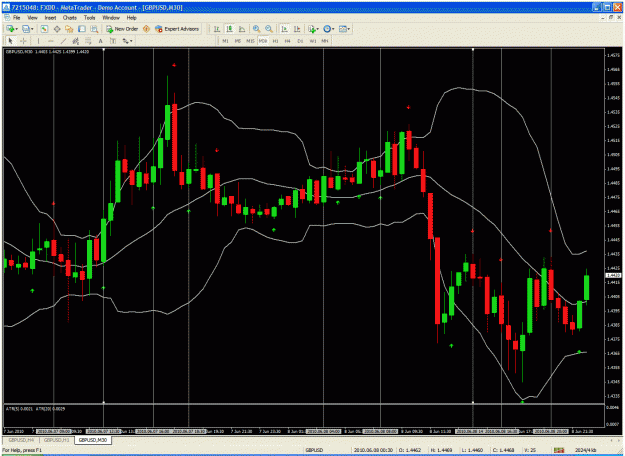Click the ATR(5) indicator label
This screenshot has width=625, height=456.
19,409
